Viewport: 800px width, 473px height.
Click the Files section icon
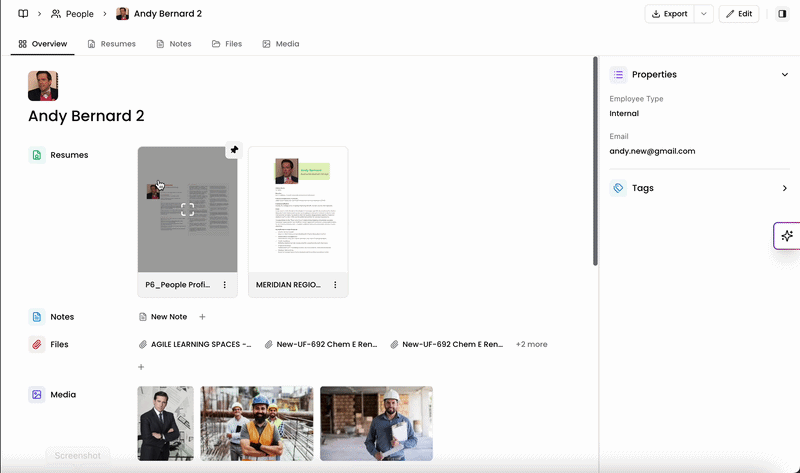37,344
